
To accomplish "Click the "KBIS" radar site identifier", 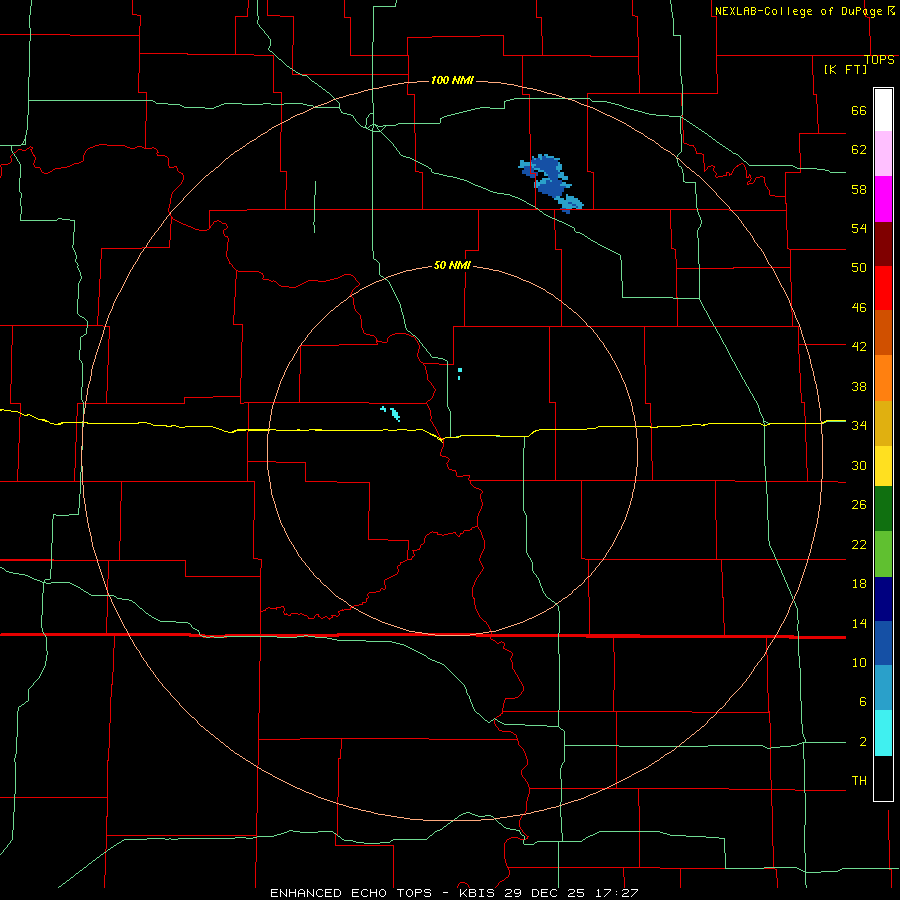I will (x=479, y=893).
